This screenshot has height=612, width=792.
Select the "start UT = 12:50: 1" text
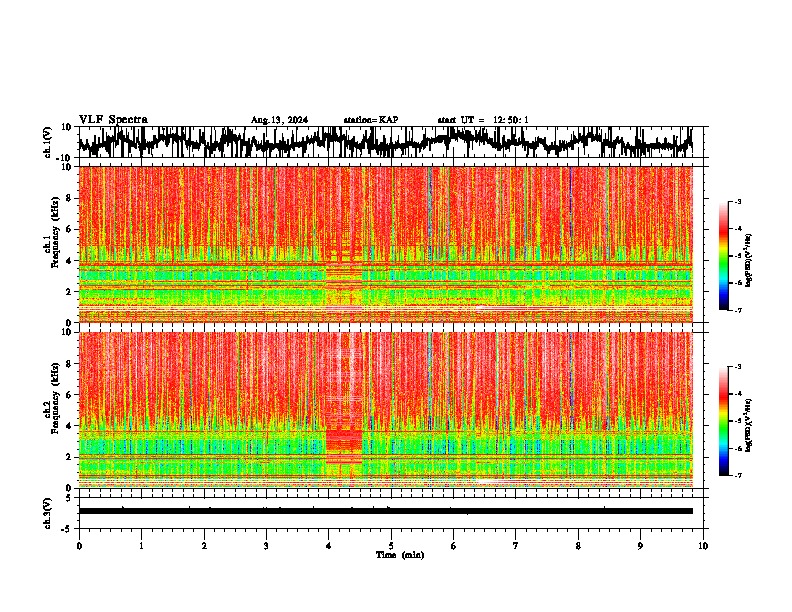(483, 120)
